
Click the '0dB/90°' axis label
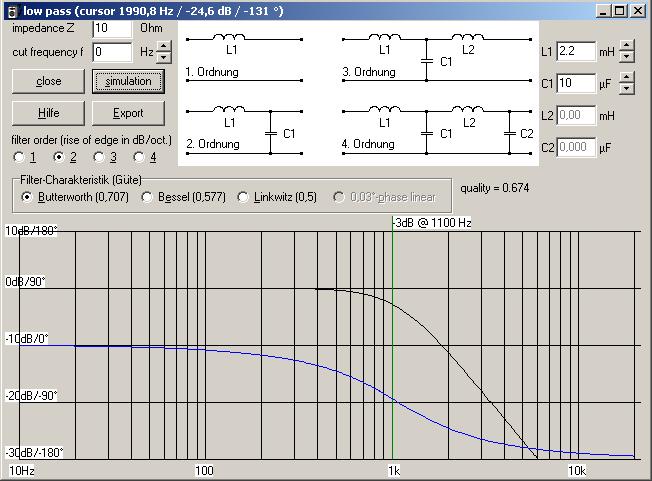pos(25,282)
